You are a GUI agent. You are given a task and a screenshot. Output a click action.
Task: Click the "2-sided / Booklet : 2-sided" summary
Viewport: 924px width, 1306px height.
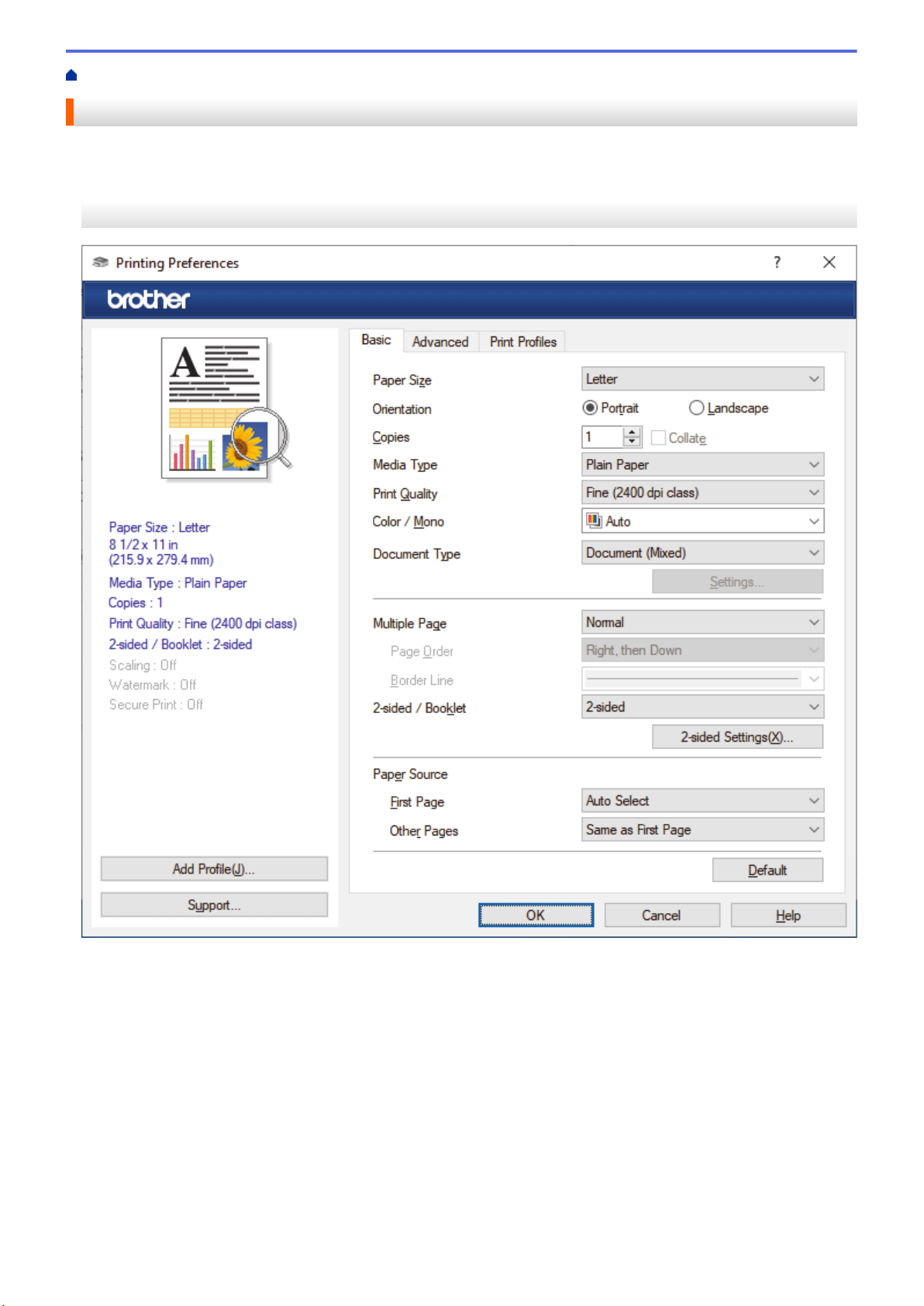[180, 644]
